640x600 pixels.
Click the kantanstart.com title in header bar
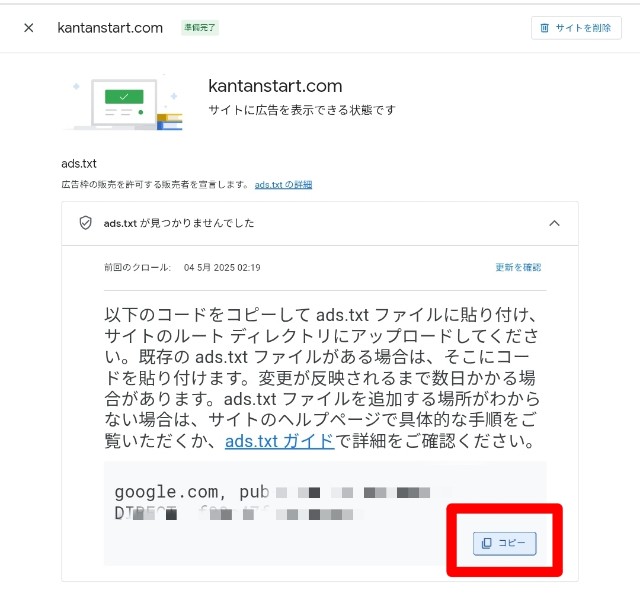click(110, 28)
